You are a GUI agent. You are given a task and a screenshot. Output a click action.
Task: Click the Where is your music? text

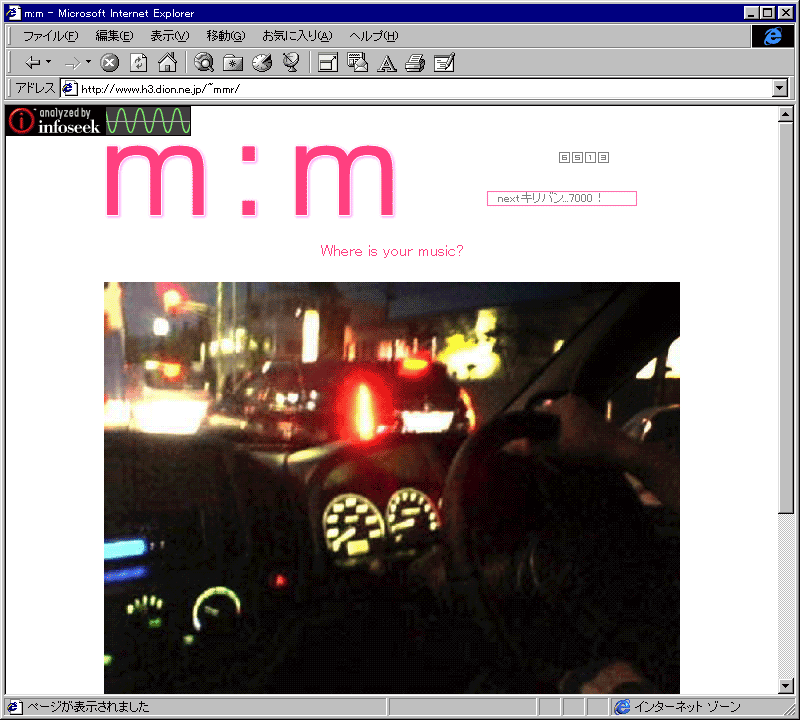[x=392, y=251]
